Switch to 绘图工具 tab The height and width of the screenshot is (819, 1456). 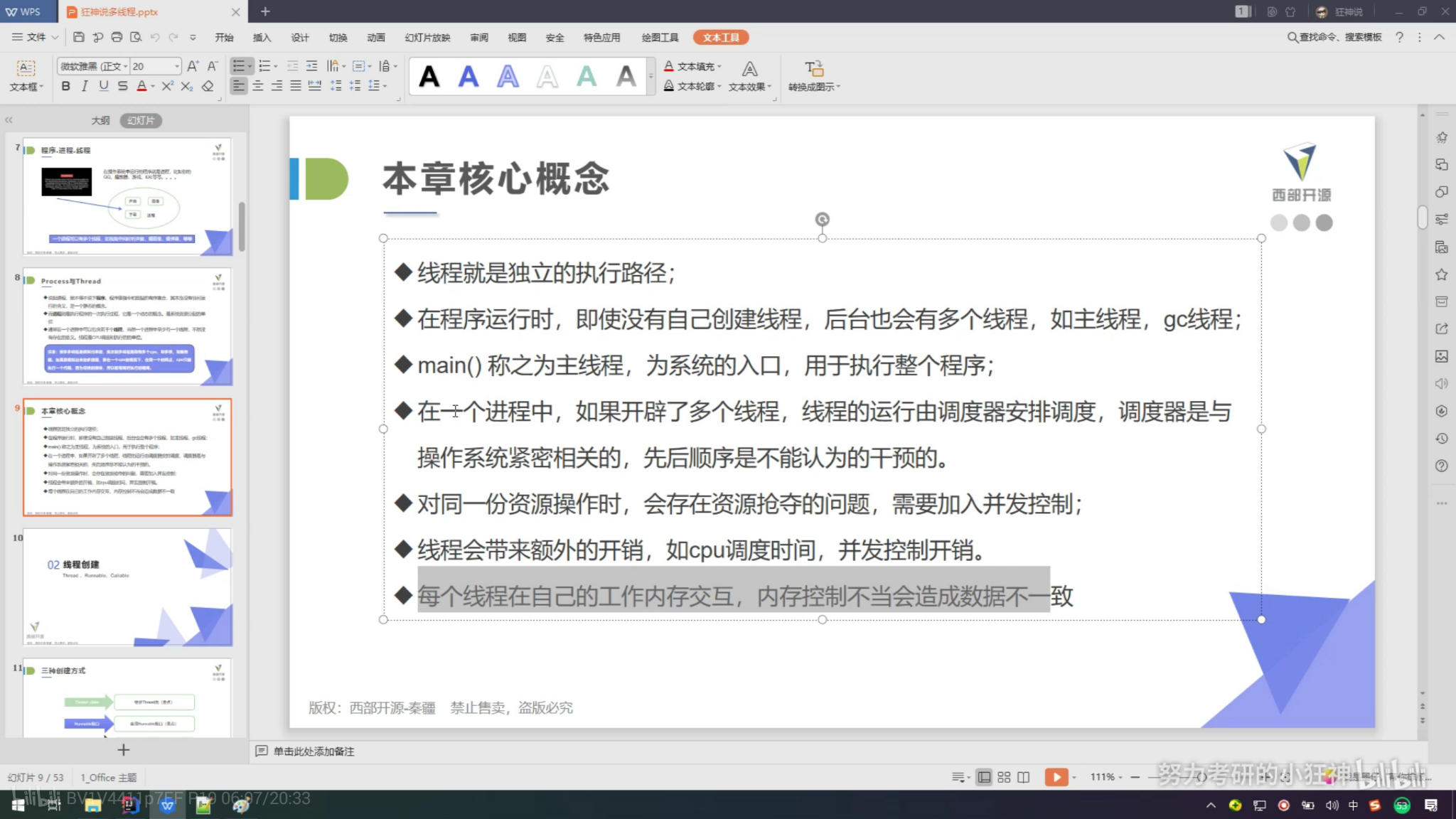[660, 37]
